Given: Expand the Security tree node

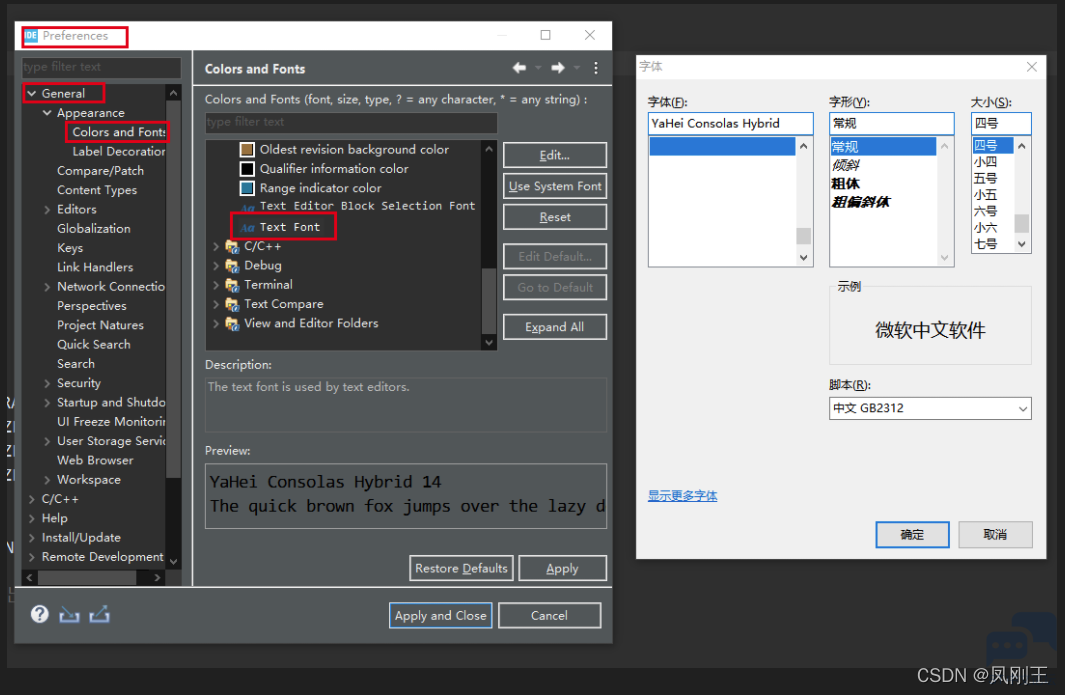Looking at the screenshot, I should click(47, 383).
